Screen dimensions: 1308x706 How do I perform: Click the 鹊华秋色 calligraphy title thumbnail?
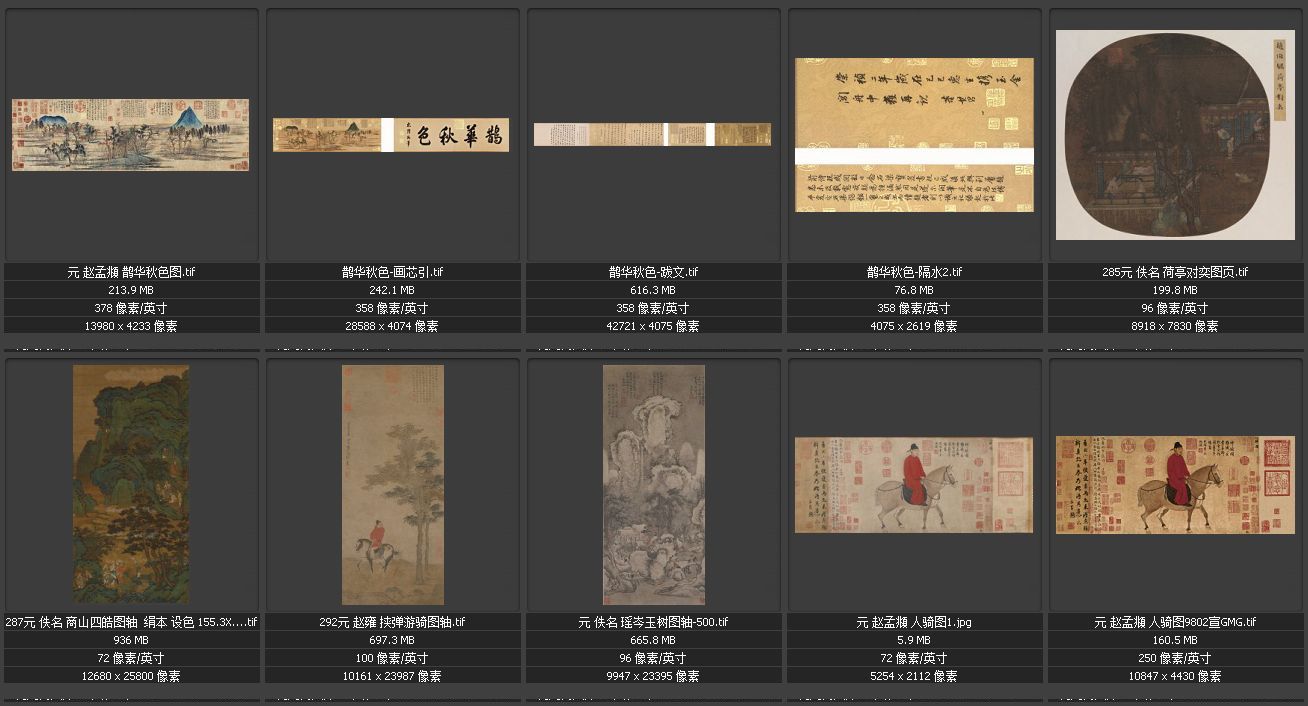click(x=391, y=135)
